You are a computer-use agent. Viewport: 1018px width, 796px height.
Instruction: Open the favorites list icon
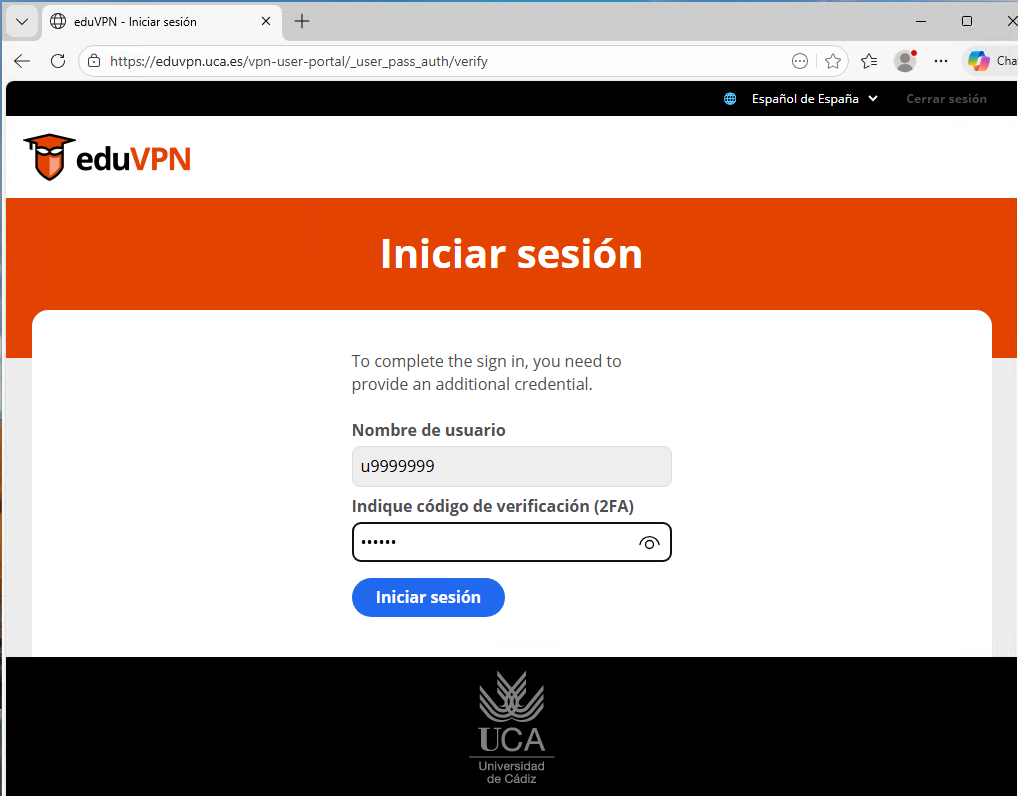click(869, 61)
